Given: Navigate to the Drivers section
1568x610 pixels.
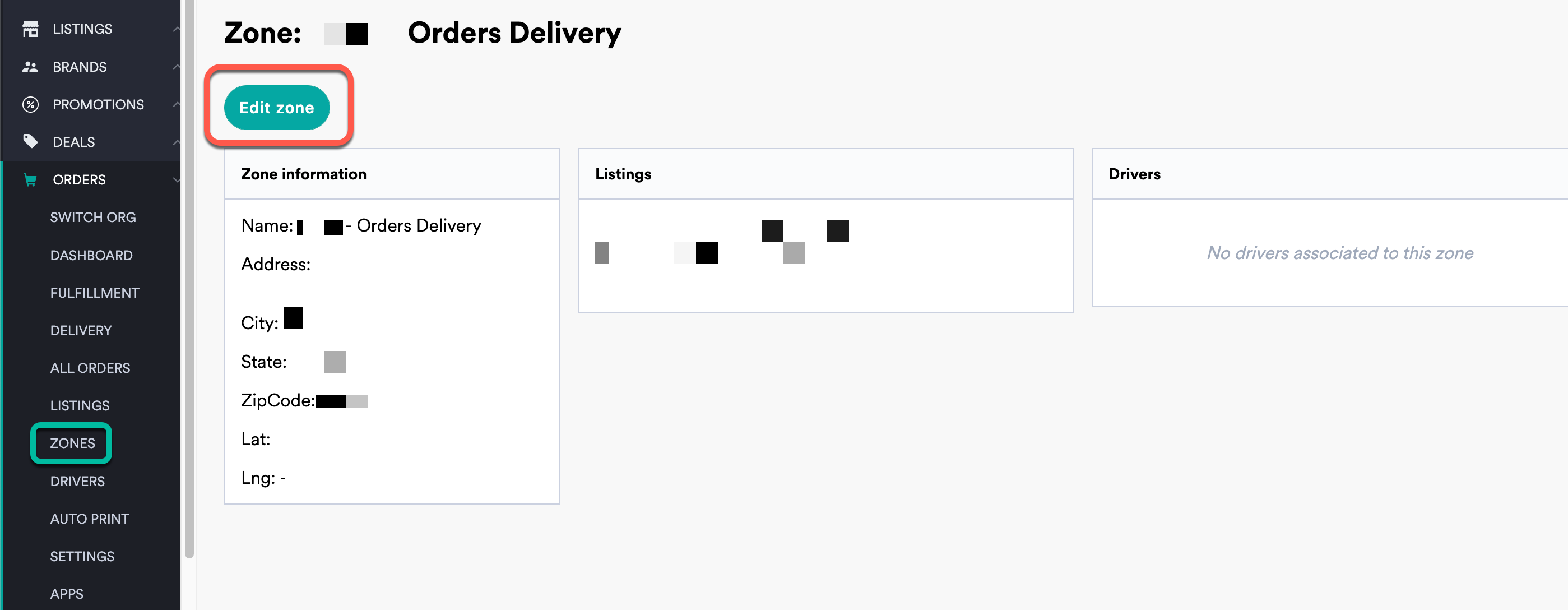Looking at the screenshot, I should pos(78,481).
